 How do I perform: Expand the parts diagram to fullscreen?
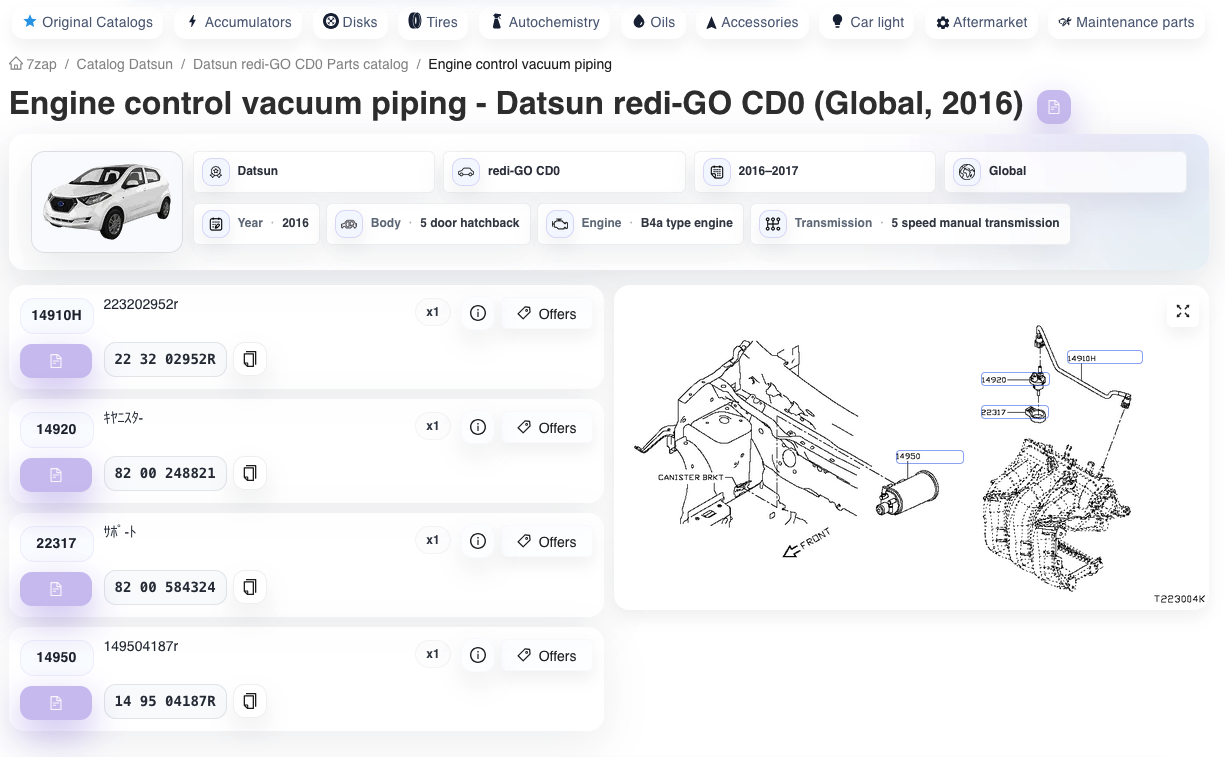(x=1183, y=312)
